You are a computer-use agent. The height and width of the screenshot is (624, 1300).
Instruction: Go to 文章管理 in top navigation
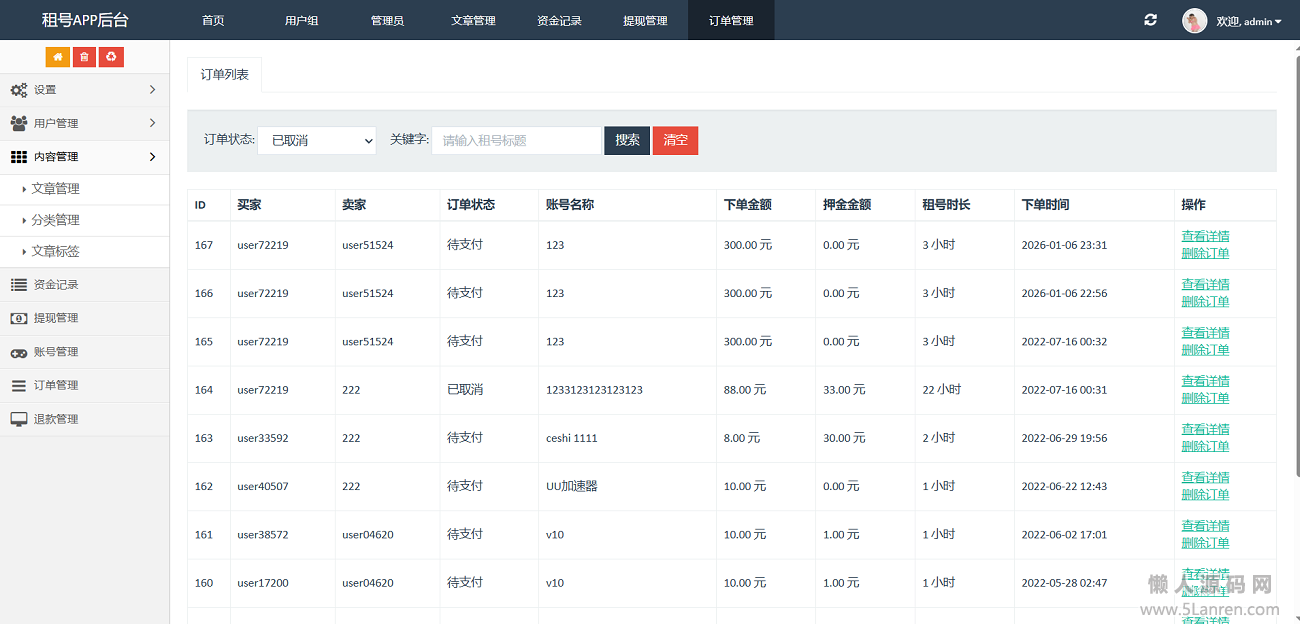[473, 20]
